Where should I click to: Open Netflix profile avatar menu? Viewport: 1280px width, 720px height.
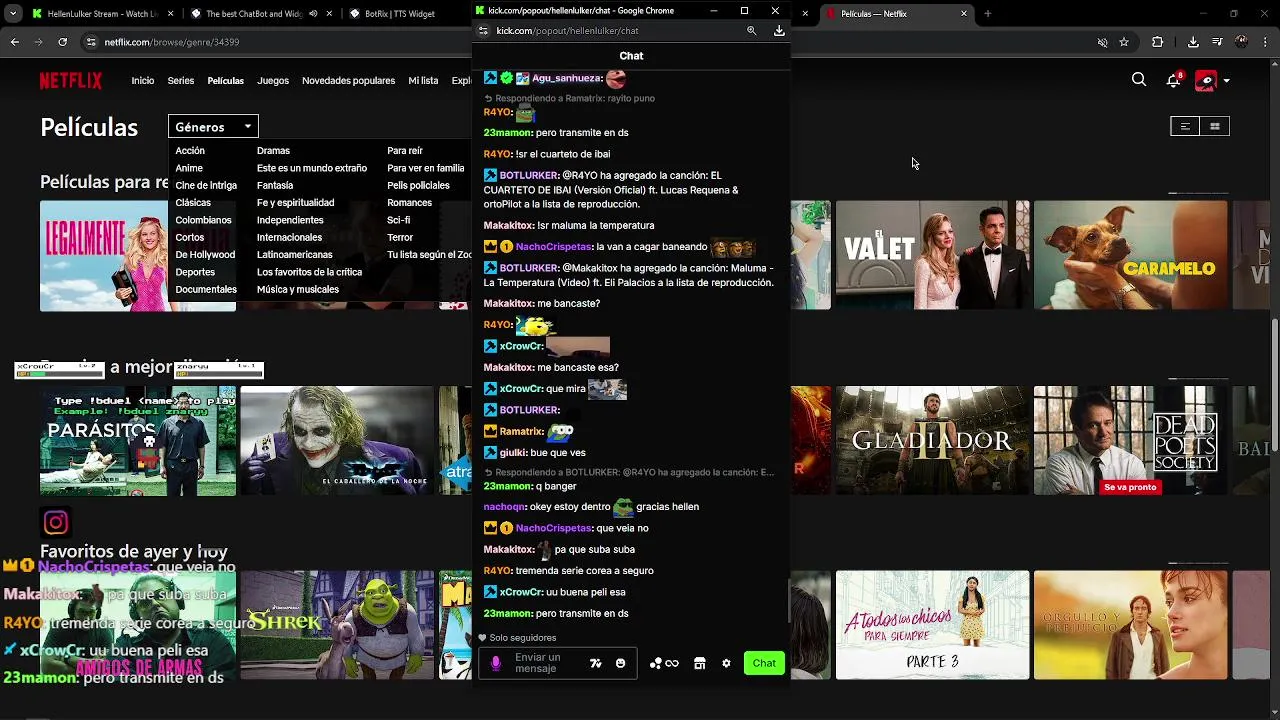[1205, 81]
